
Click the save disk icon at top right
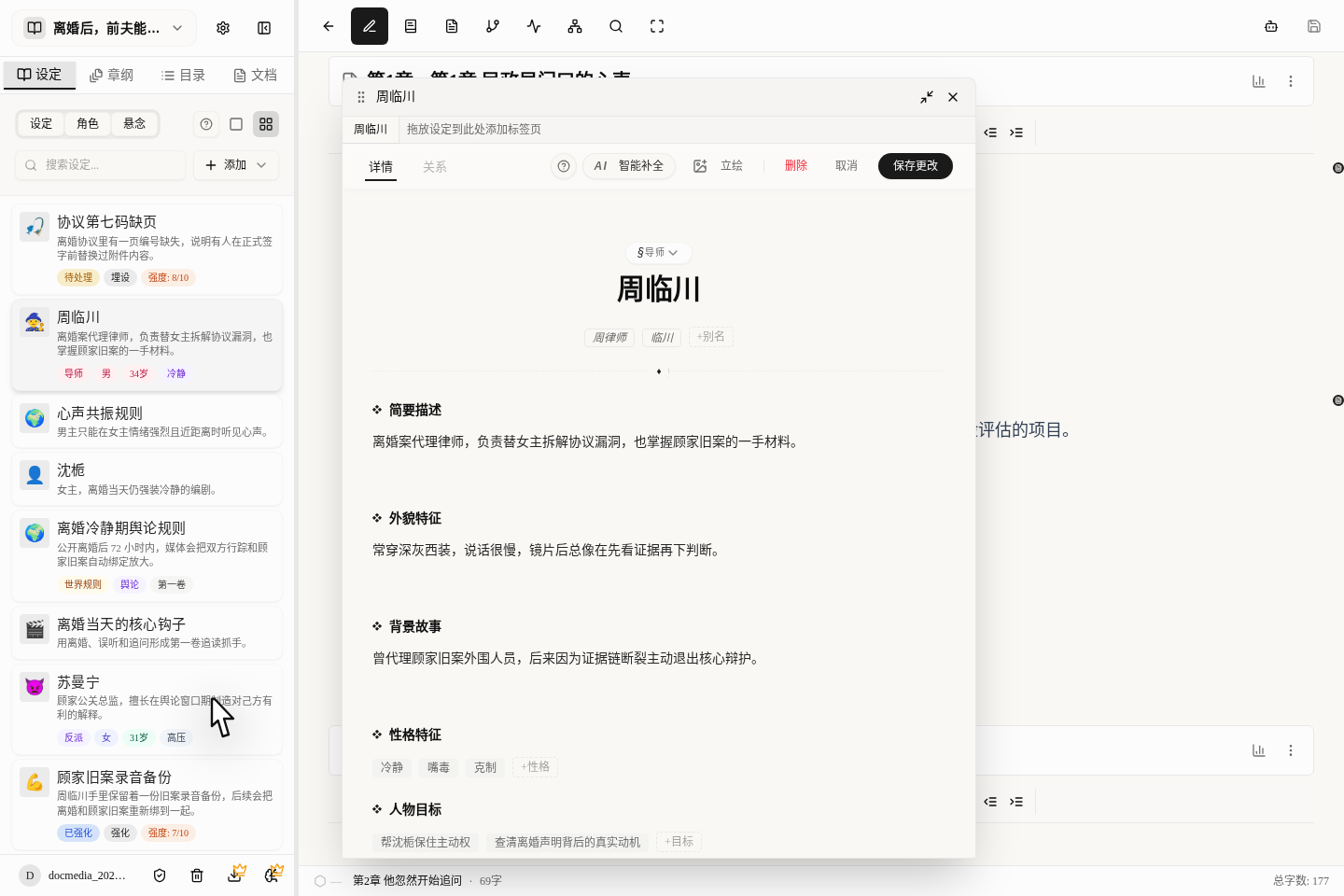(x=1313, y=26)
